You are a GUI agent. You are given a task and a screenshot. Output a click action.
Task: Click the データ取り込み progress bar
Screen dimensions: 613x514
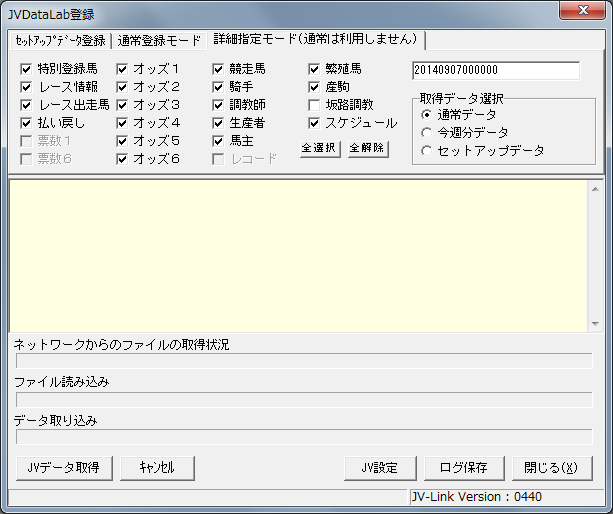[304, 437]
